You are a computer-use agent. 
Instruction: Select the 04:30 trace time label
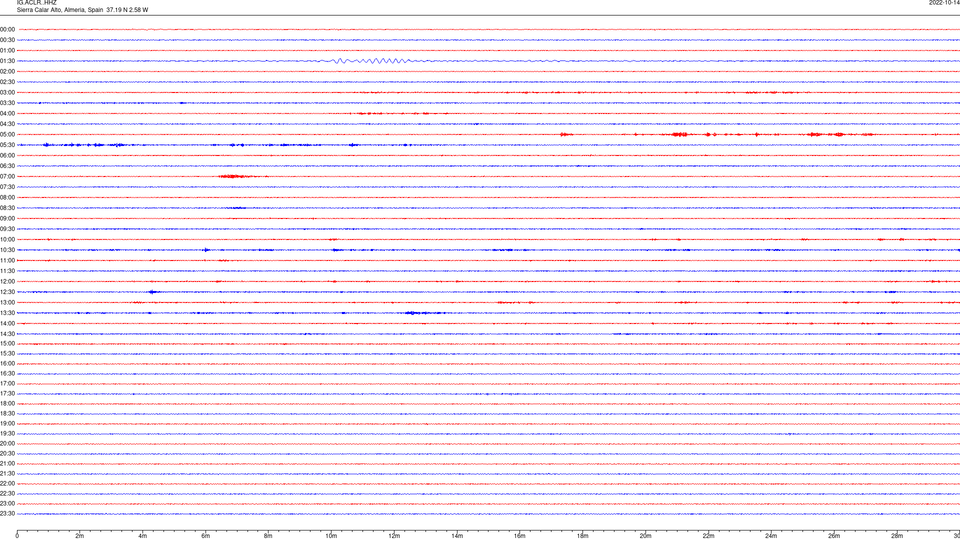[x=7, y=124]
